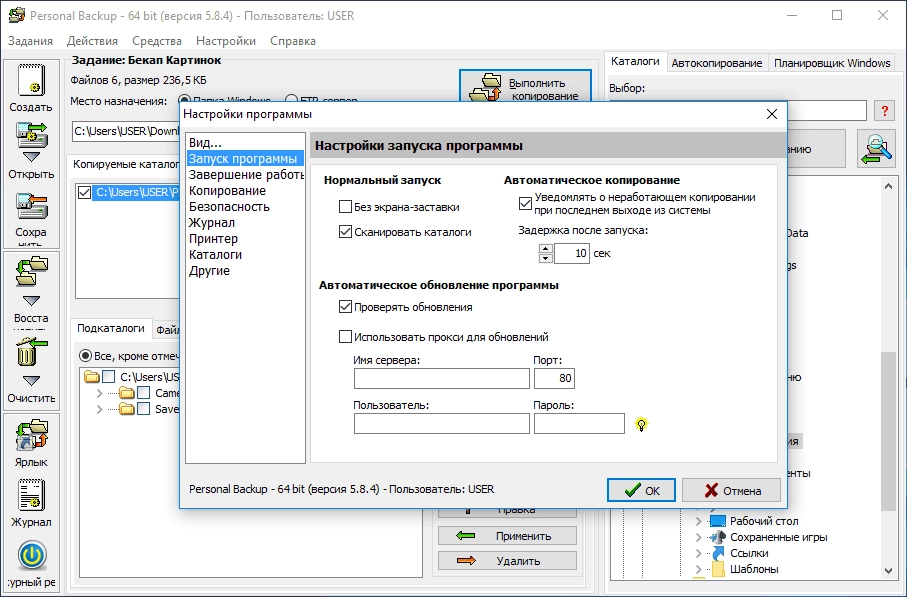Select Безопасность settings category
The image size is (907, 597).
(x=245, y=207)
